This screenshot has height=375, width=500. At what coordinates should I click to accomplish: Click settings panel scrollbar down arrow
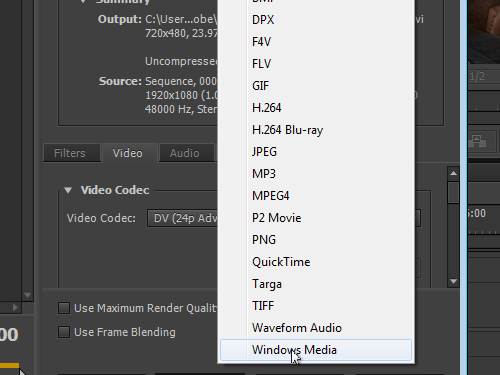pos(453,281)
